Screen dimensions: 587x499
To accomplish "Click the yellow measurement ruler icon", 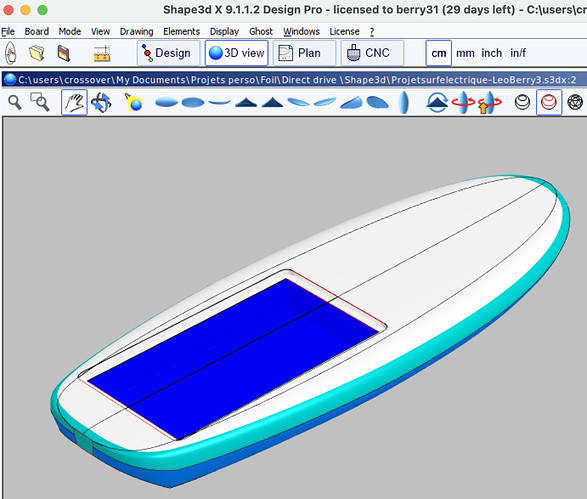I will [x=102, y=54].
